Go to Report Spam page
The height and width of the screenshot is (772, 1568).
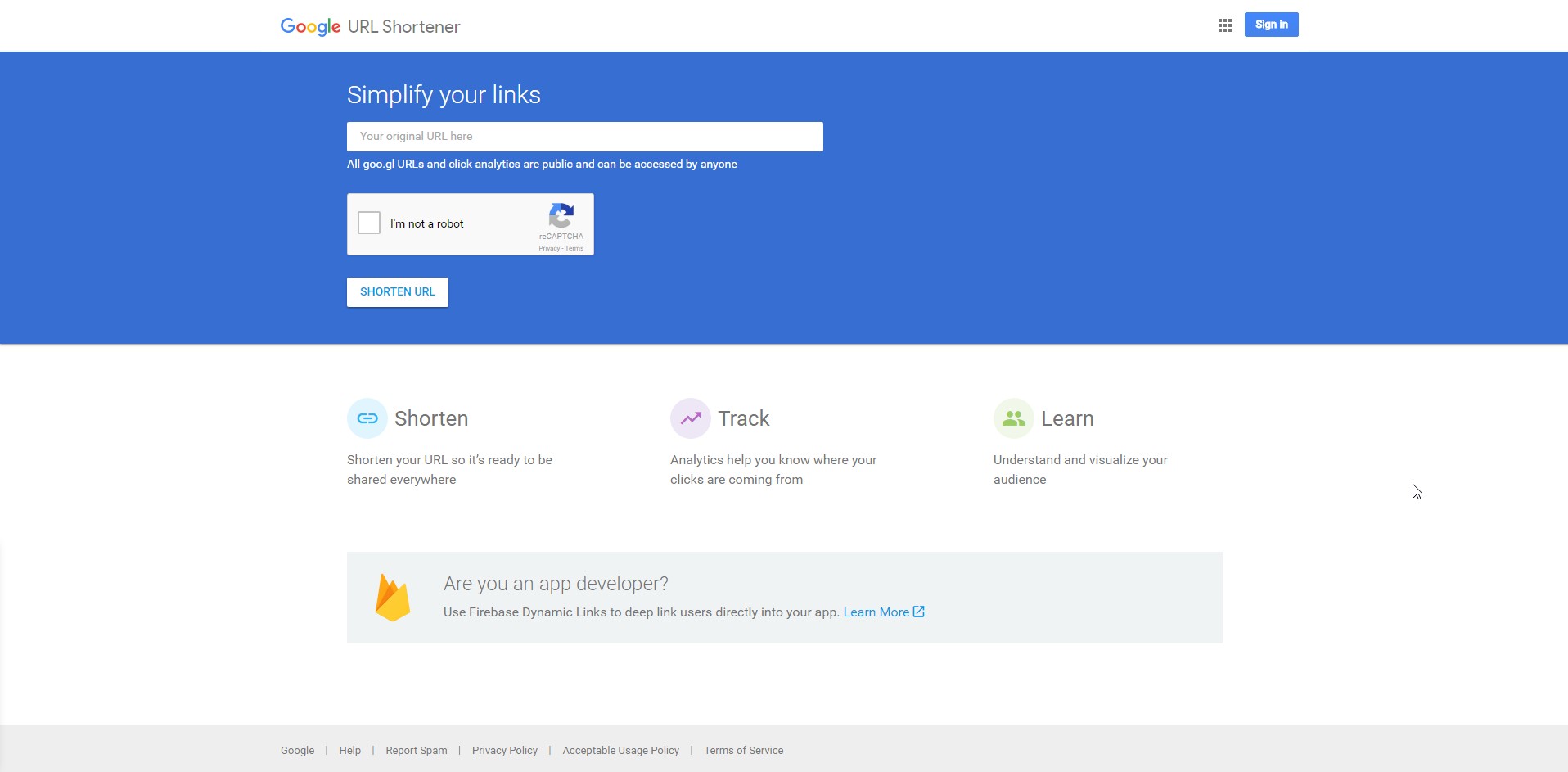point(416,751)
